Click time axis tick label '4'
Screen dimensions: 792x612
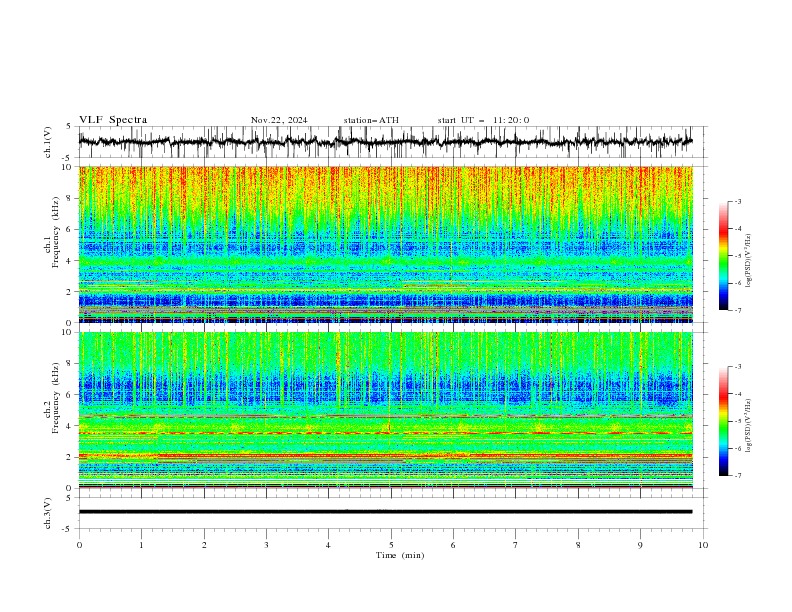328,545
